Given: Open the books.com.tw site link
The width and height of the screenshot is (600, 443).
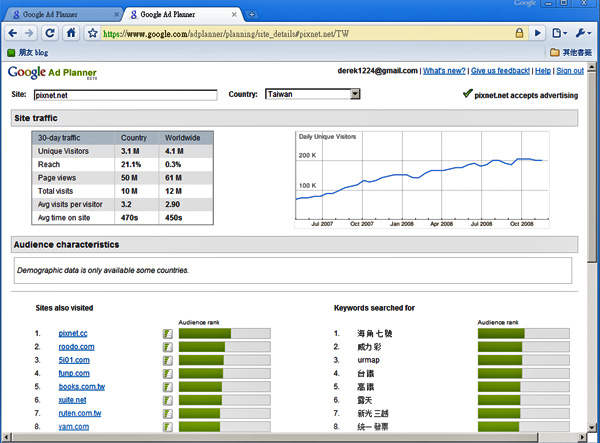Looking at the screenshot, I should (x=82, y=386).
